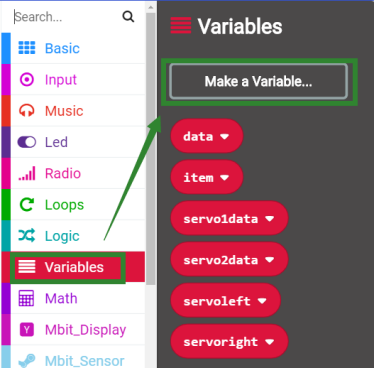Image resolution: width=375 pixels, height=368 pixels.
Task: Open the Variables category
Action: [x=73, y=267]
